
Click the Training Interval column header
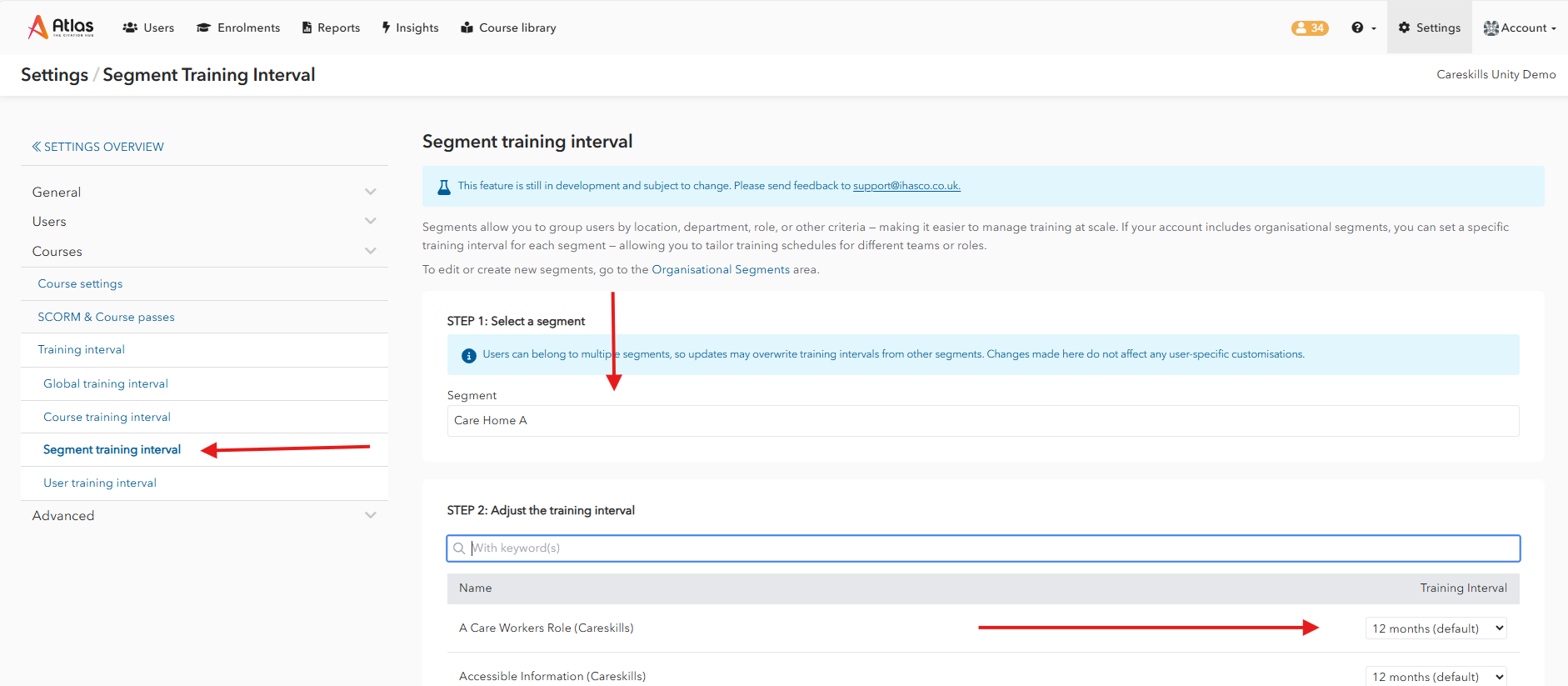tap(1463, 588)
